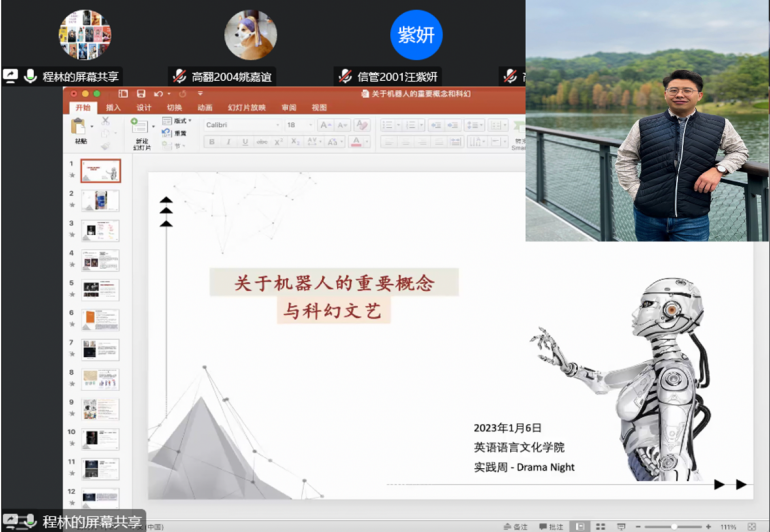
Task: Toggle bold formatting button
Action: 210,143
